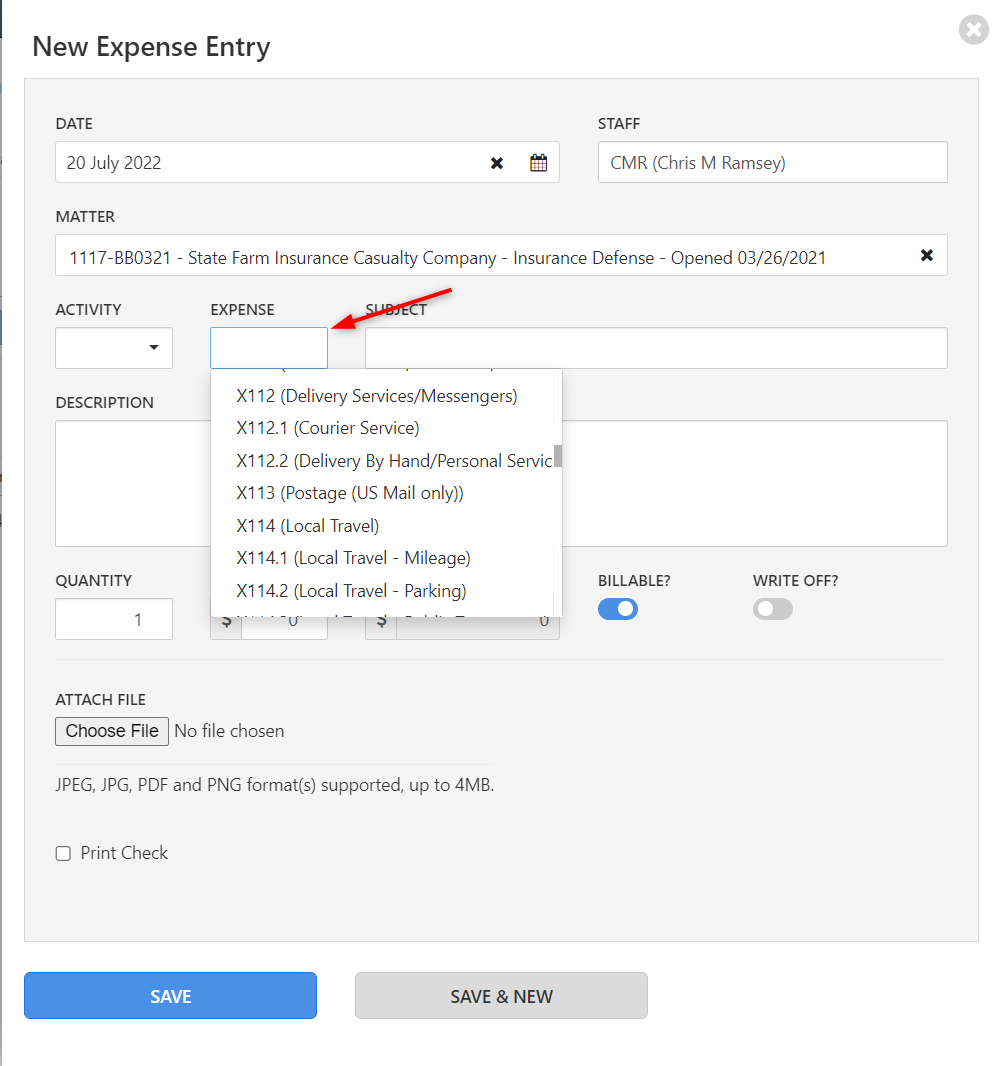Enable the Write Off toggle

tap(772, 608)
